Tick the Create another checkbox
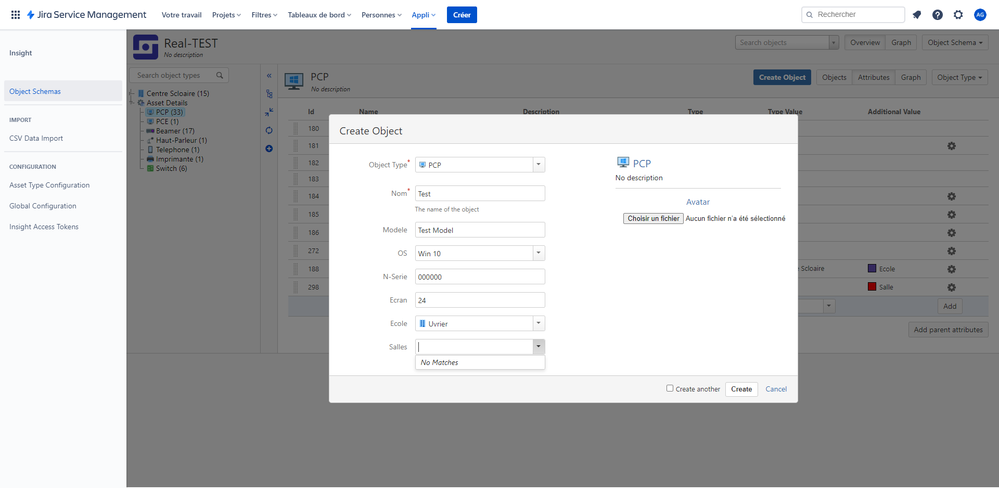The height and width of the screenshot is (488, 999). pyautogui.click(x=670, y=388)
